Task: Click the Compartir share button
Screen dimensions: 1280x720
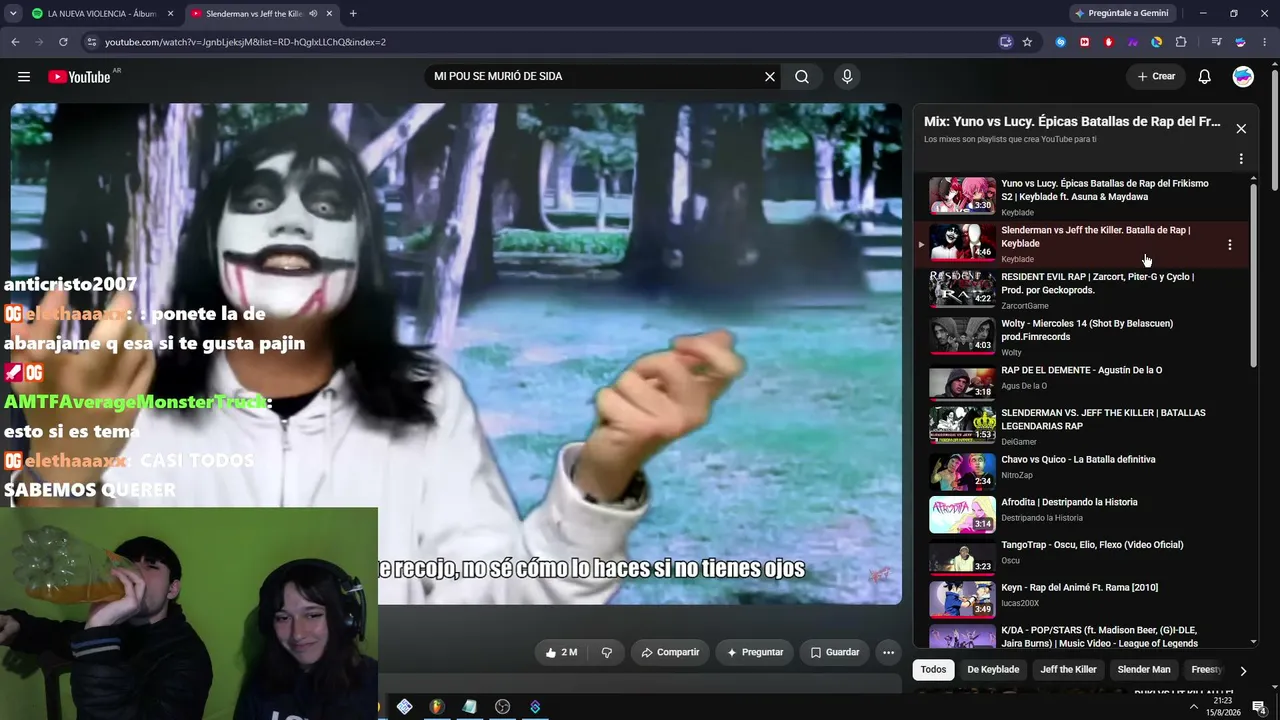Action: click(671, 652)
